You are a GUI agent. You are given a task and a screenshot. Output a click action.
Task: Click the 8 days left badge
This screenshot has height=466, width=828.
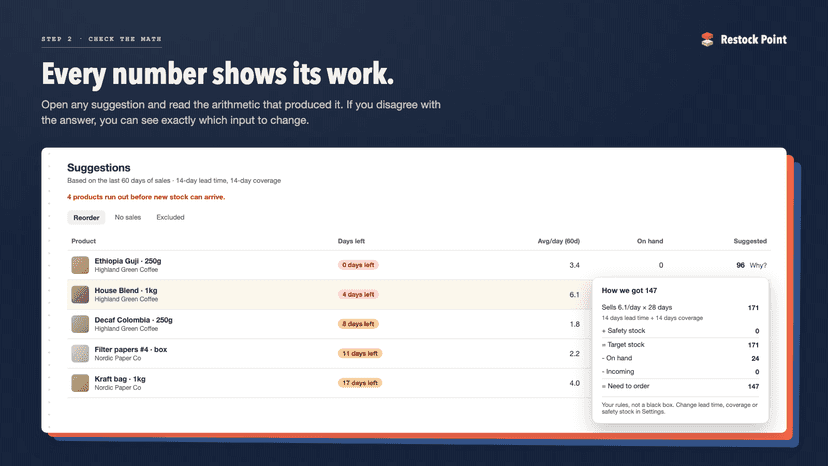[x=358, y=324]
